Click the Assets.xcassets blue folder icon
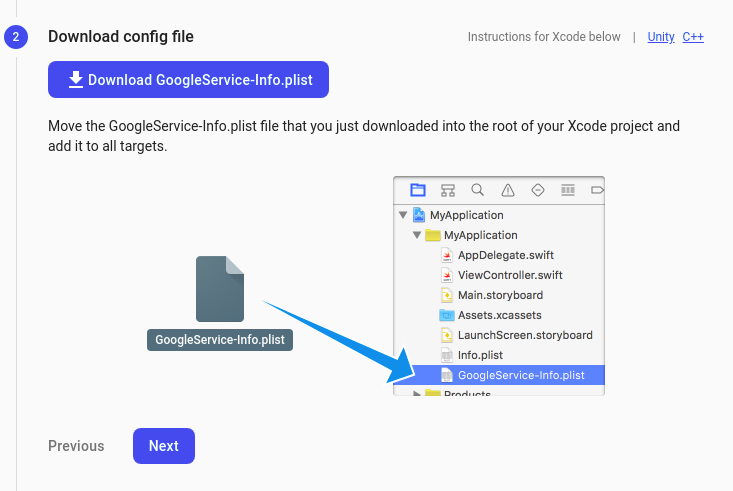733x491 pixels. (x=447, y=315)
